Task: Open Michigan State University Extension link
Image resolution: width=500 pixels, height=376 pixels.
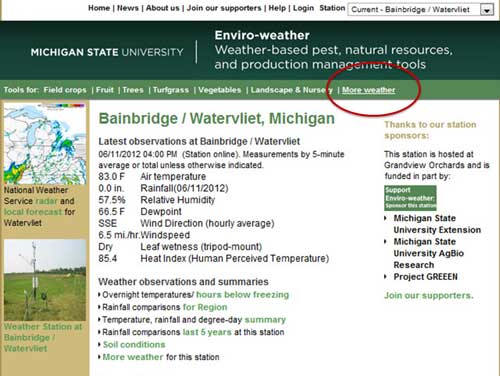Action: [x=437, y=224]
